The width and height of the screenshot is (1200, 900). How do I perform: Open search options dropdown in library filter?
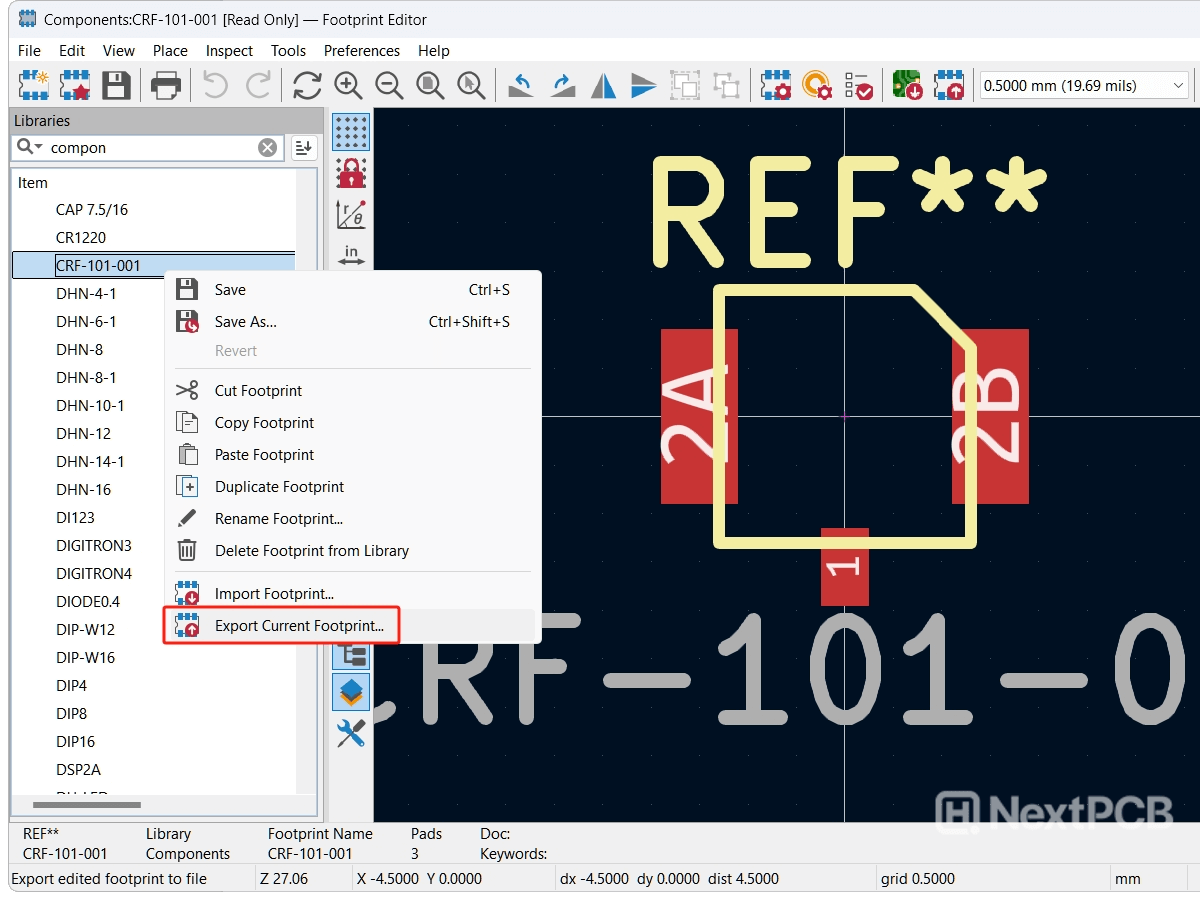coord(30,147)
